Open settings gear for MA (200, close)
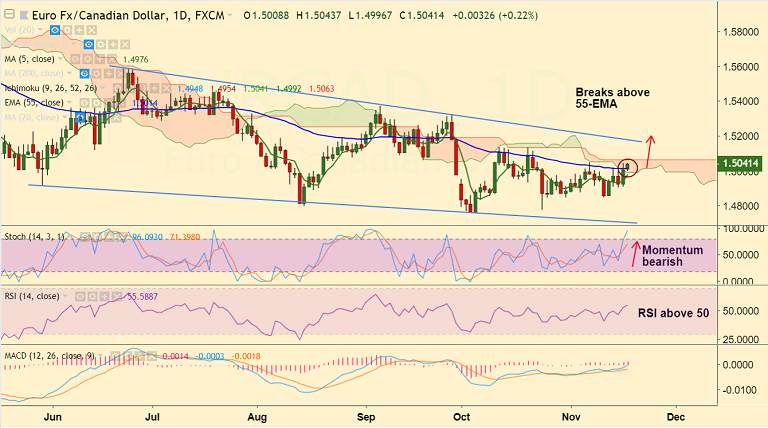This screenshot has height=428, width=768. (x=96, y=73)
